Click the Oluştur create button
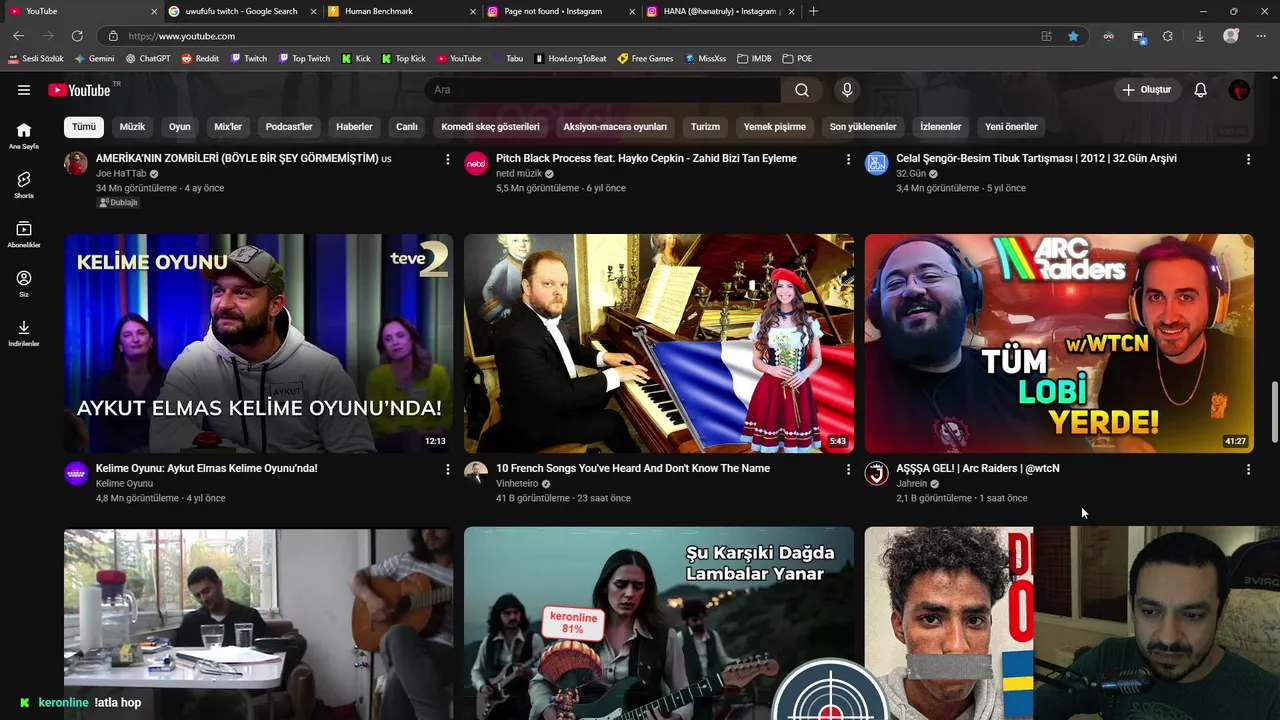Image resolution: width=1280 pixels, height=720 pixels. tap(1146, 90)
